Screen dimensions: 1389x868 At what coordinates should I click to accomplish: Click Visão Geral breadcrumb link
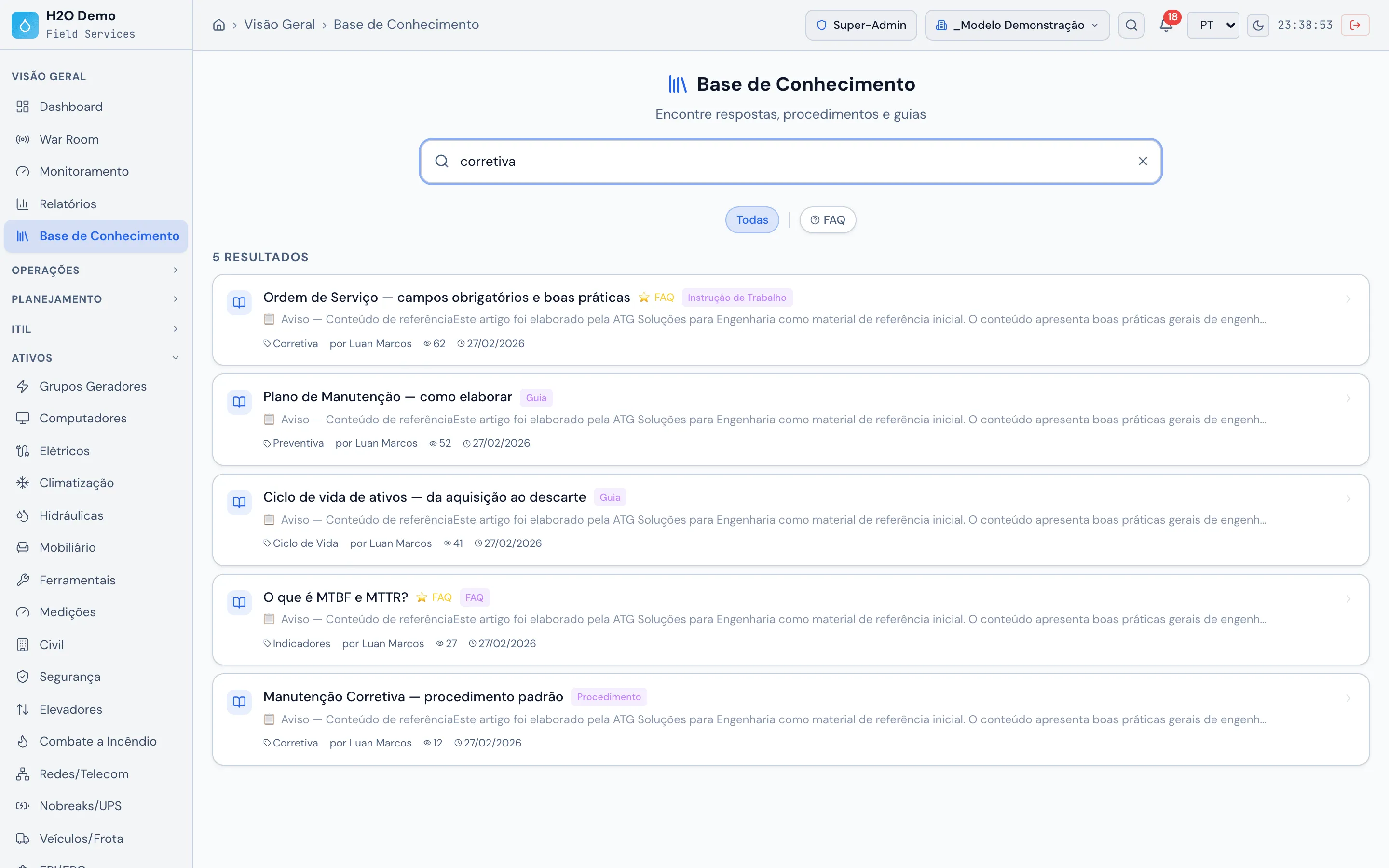[x=280, y=25]
